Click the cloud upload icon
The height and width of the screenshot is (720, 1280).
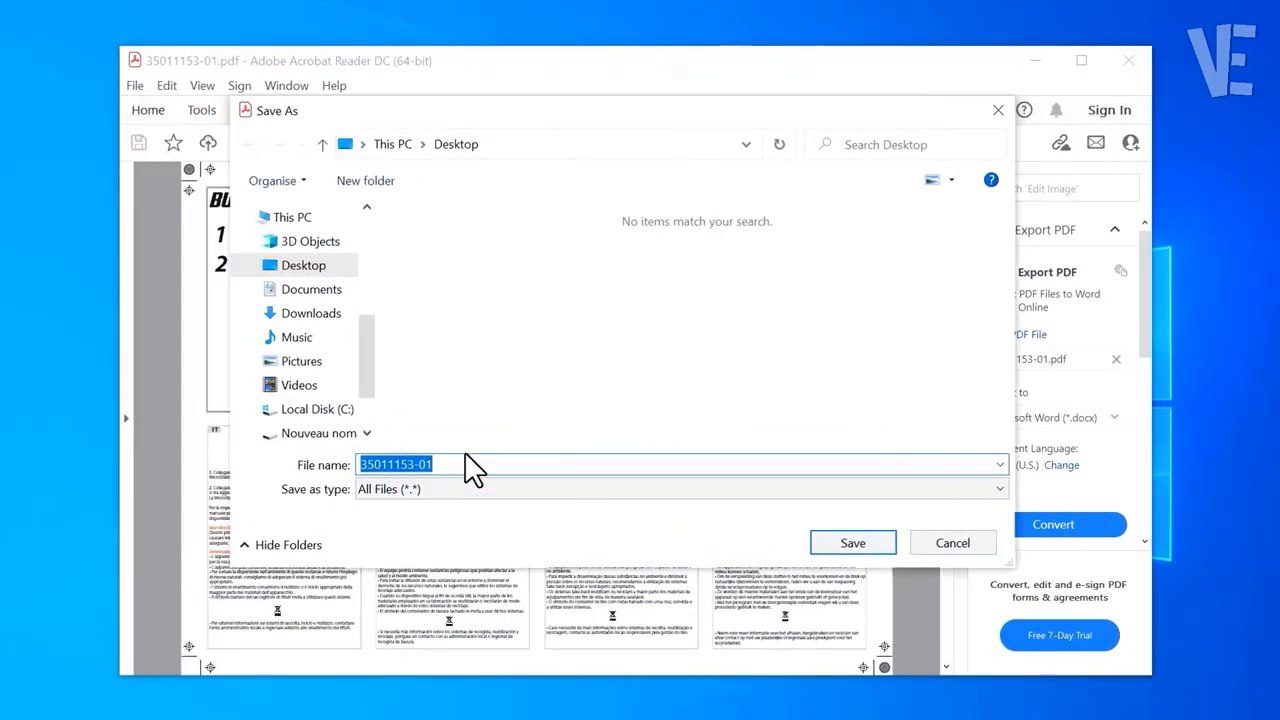point(208,143)
